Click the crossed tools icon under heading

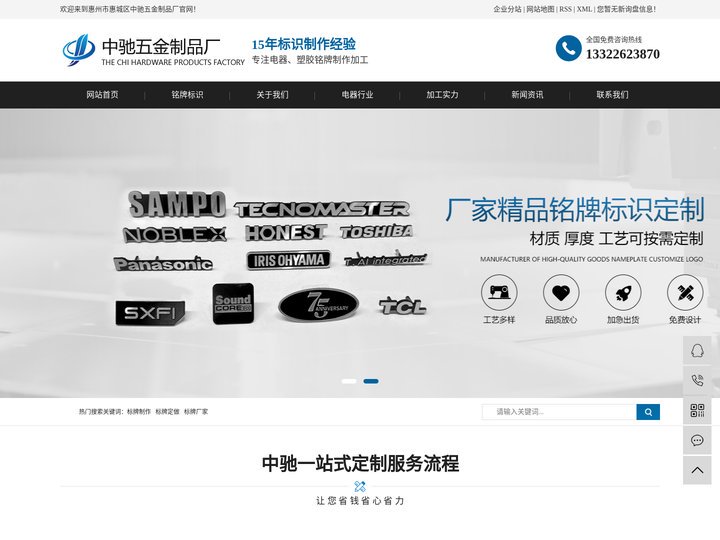[x=360, y=486]
